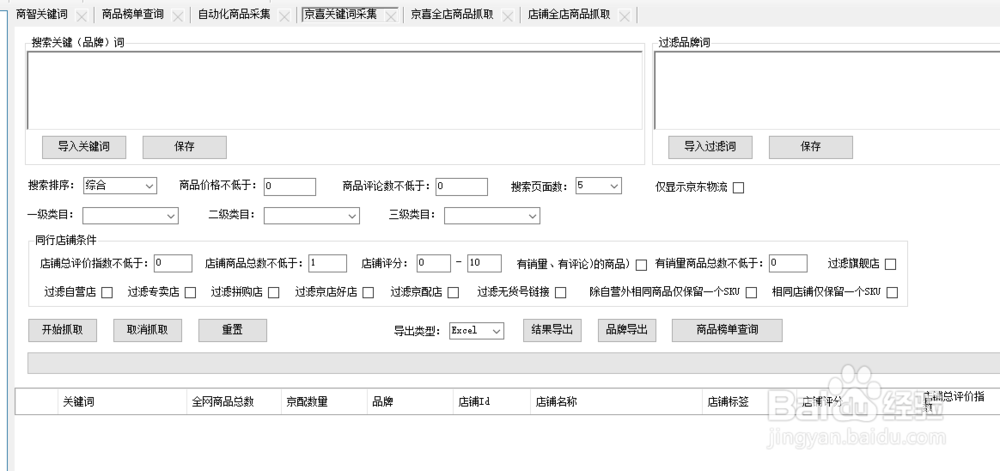
Task: Save the search keywords list
Action: click(x=184, y=147)
